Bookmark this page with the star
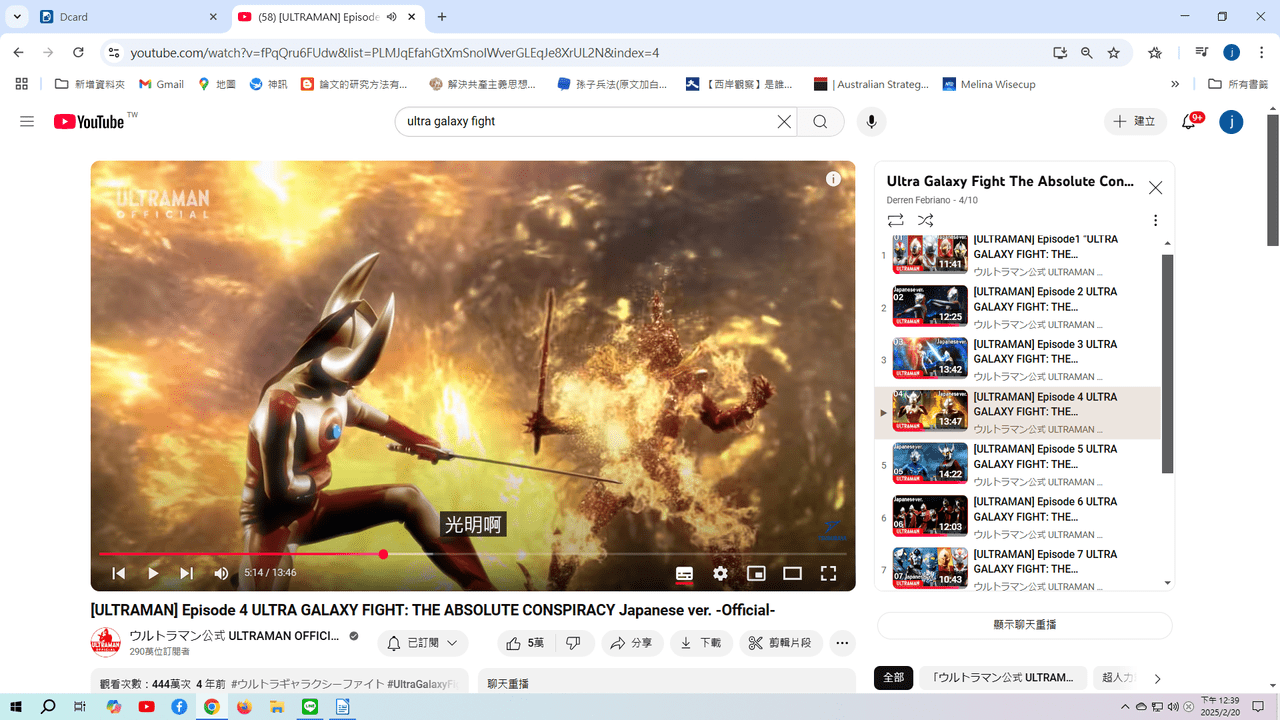Screen dimensions: 1280x720 coord(1114,52)
